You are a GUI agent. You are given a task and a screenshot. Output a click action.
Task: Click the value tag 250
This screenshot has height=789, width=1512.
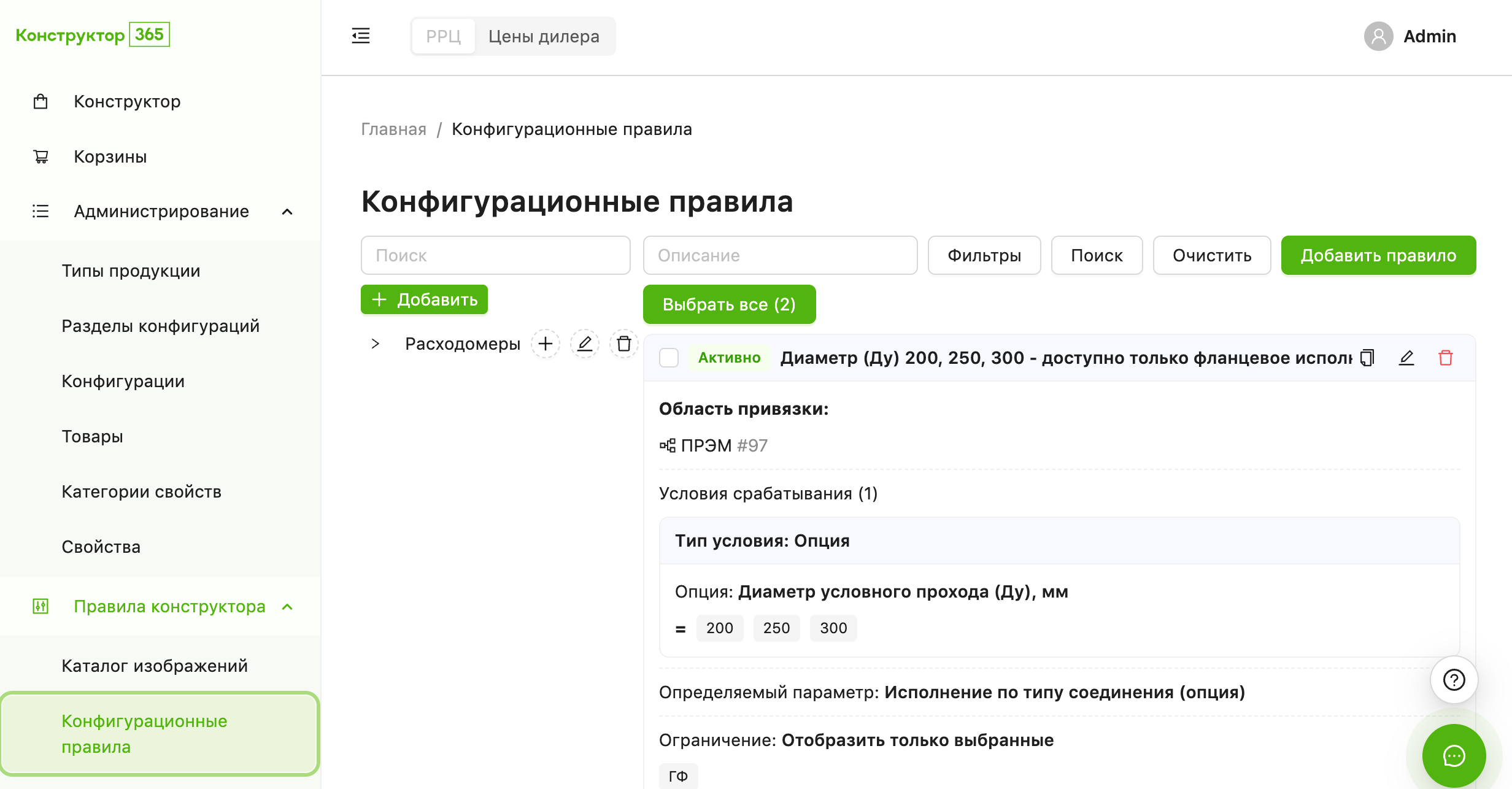(x=776, y=628)
